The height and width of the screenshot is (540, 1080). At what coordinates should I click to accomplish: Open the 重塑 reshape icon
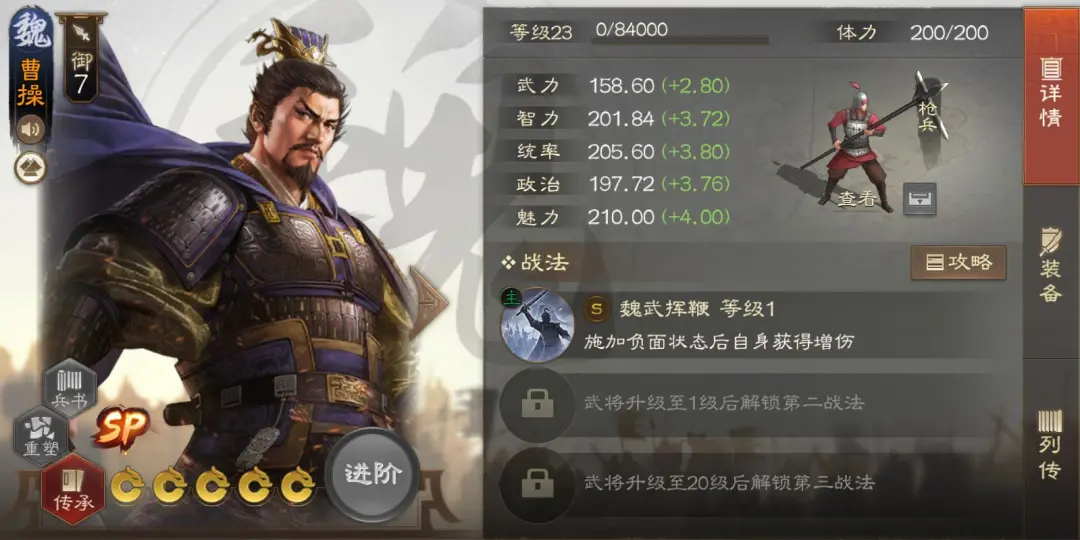coord(41,435)
